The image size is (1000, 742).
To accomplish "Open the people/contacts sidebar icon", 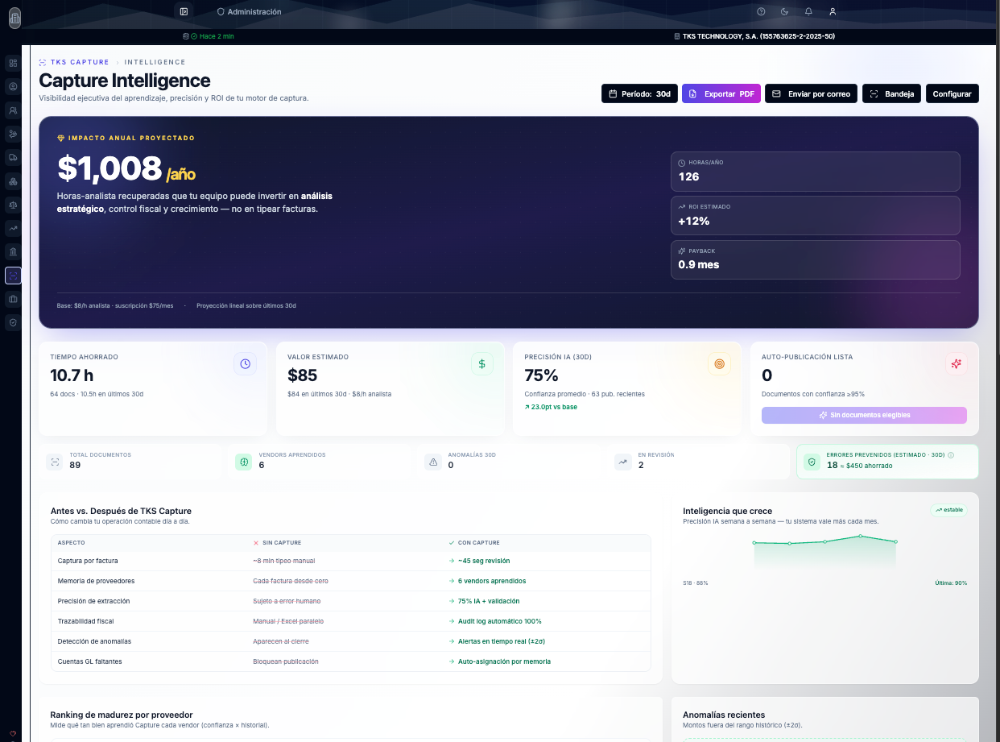I will pyautogui.click(x=13, y=110).
